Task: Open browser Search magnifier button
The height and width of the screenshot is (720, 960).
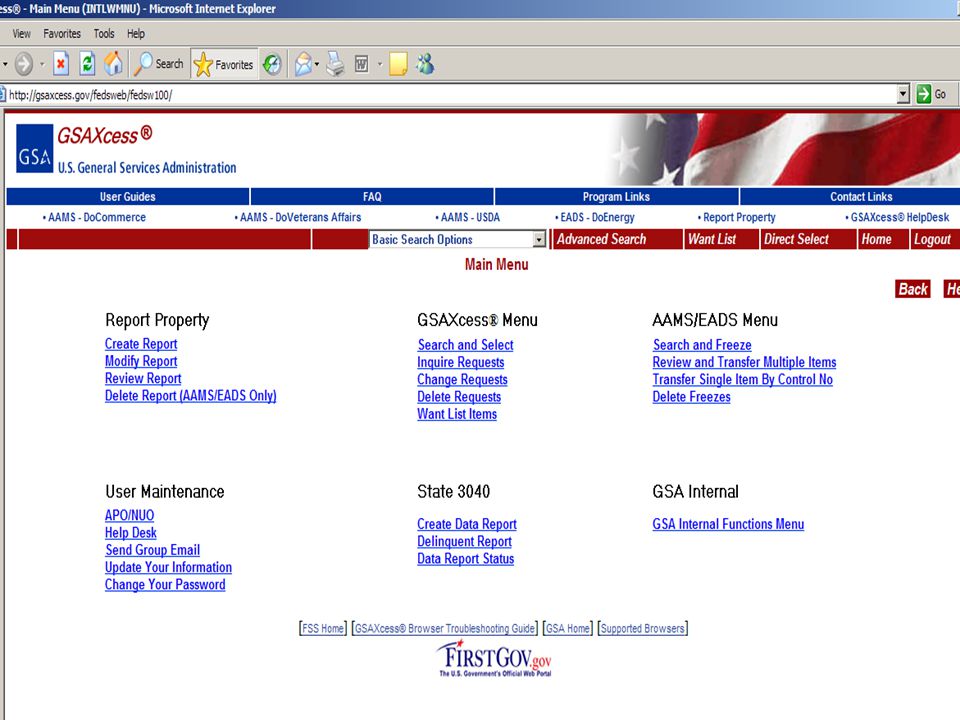Action: point(159,64)
